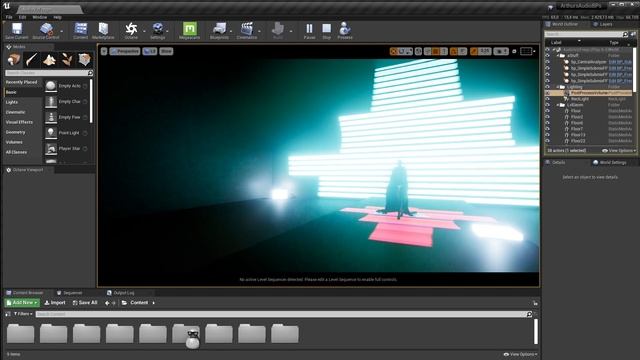Select the Landscape mode icon
This screenshot has height=360, width=640.
(x=49, y=60)
